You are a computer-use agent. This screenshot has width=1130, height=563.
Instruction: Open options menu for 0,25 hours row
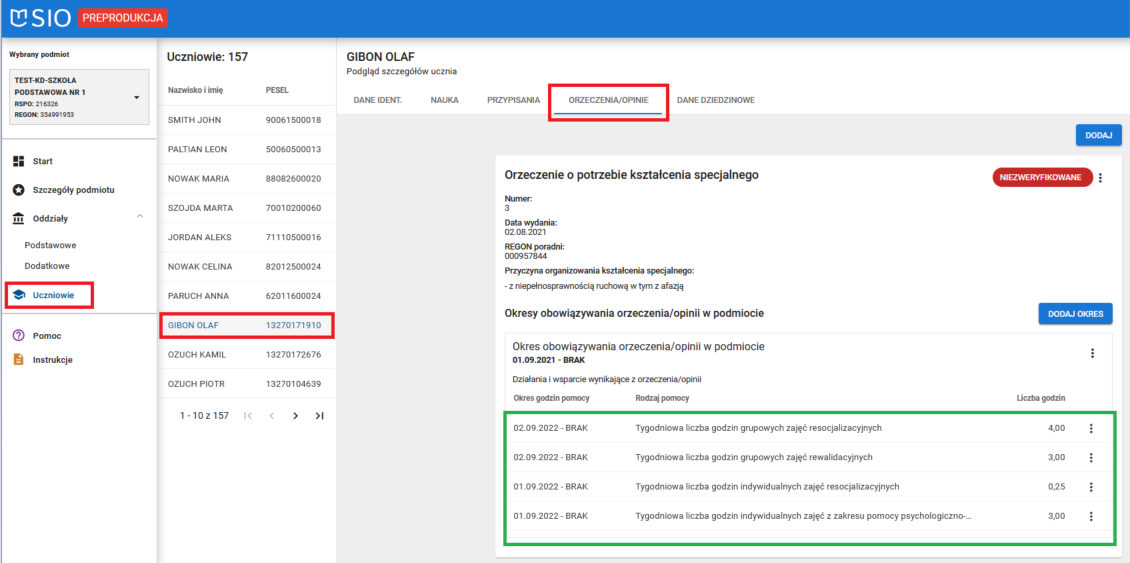pyautogui.click(x=1091, y=487)
